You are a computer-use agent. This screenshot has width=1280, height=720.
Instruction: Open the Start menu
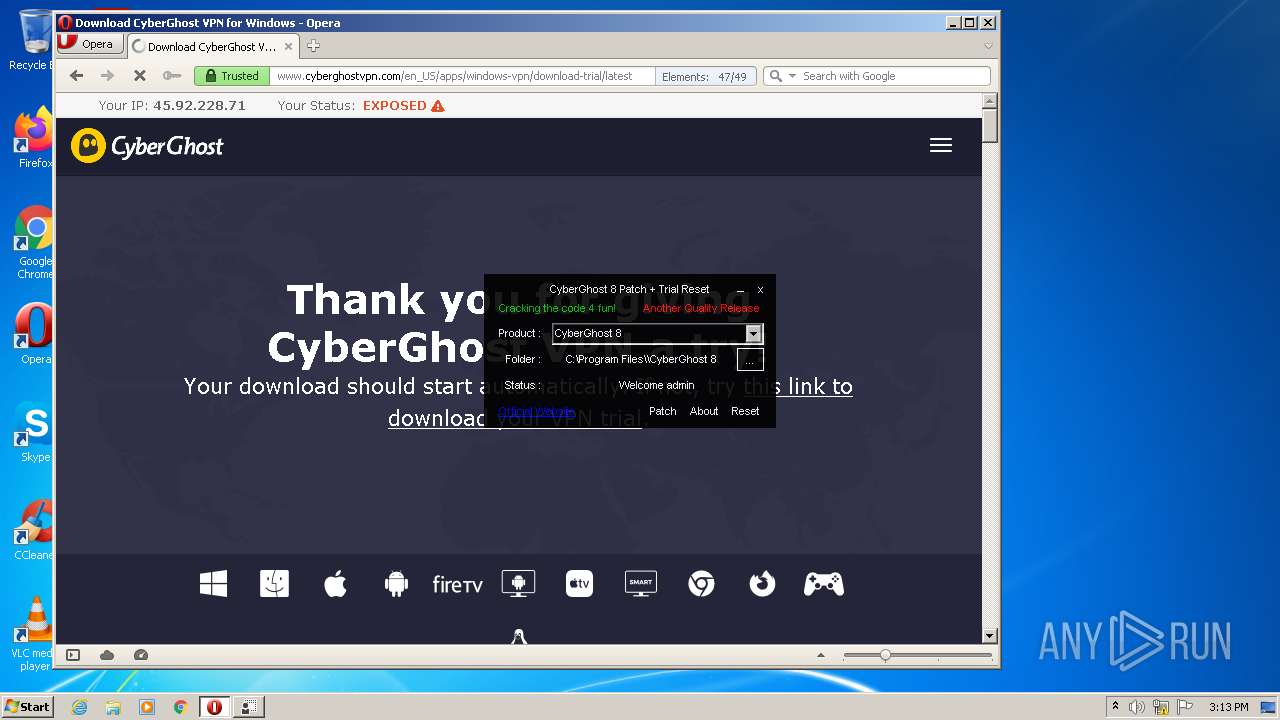(x=27, y=707)
